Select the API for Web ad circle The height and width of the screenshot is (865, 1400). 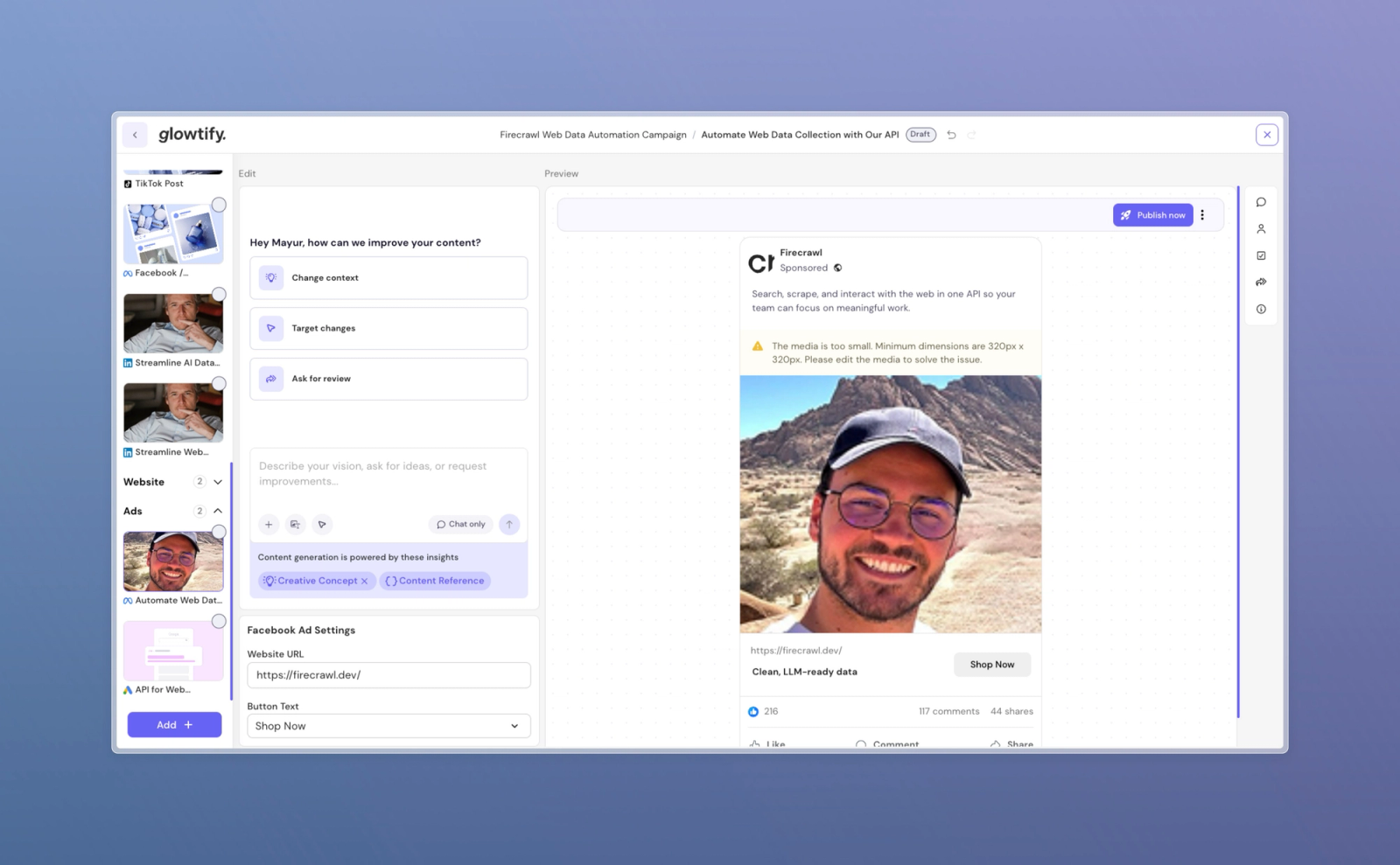click(219, 622)
